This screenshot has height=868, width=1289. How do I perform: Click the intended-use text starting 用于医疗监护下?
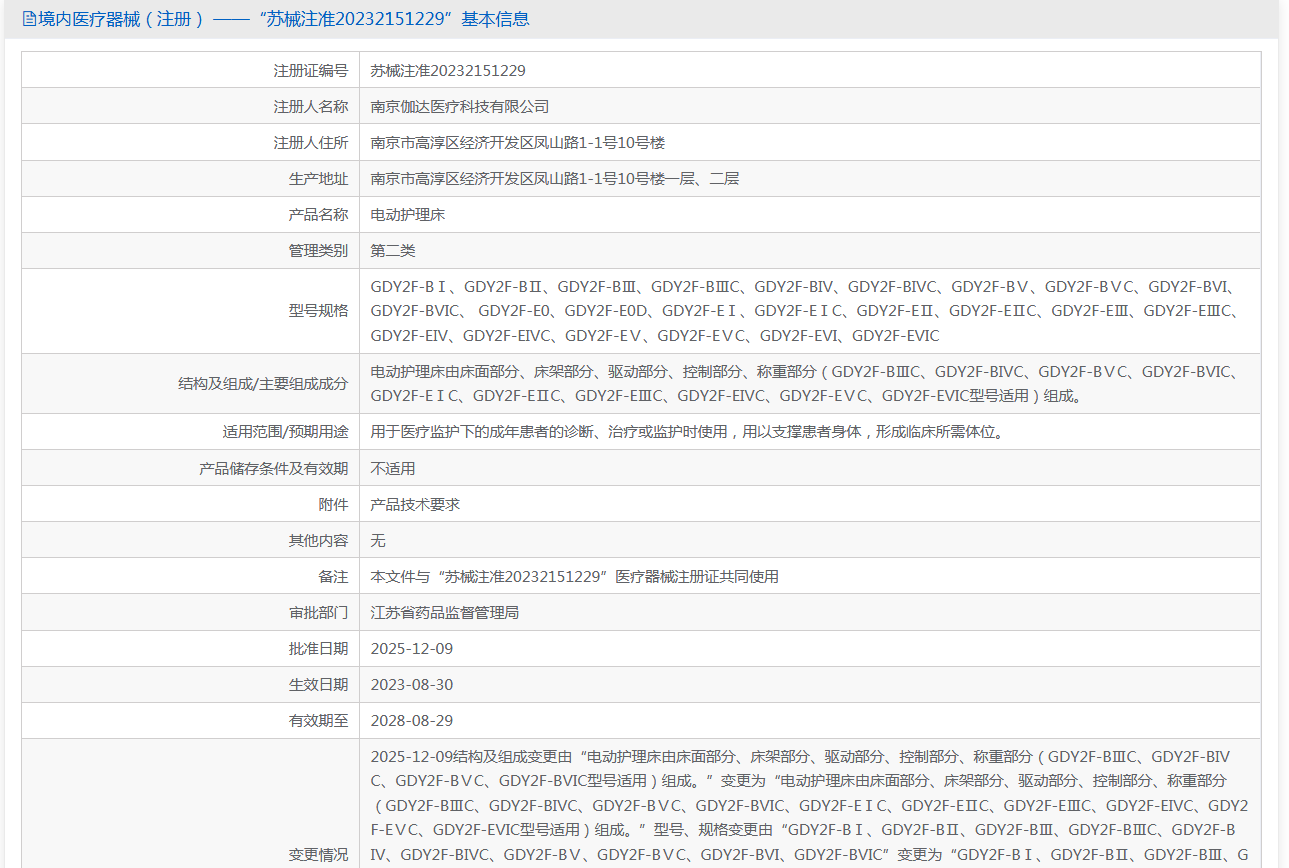point(687,433)
